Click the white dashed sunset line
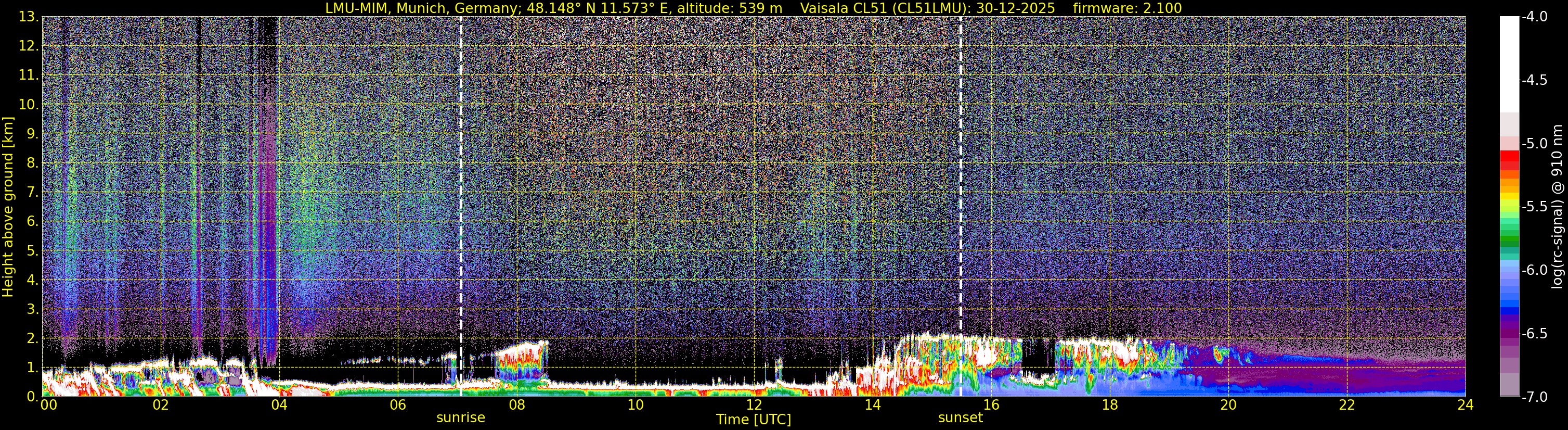 coord(961,207)
